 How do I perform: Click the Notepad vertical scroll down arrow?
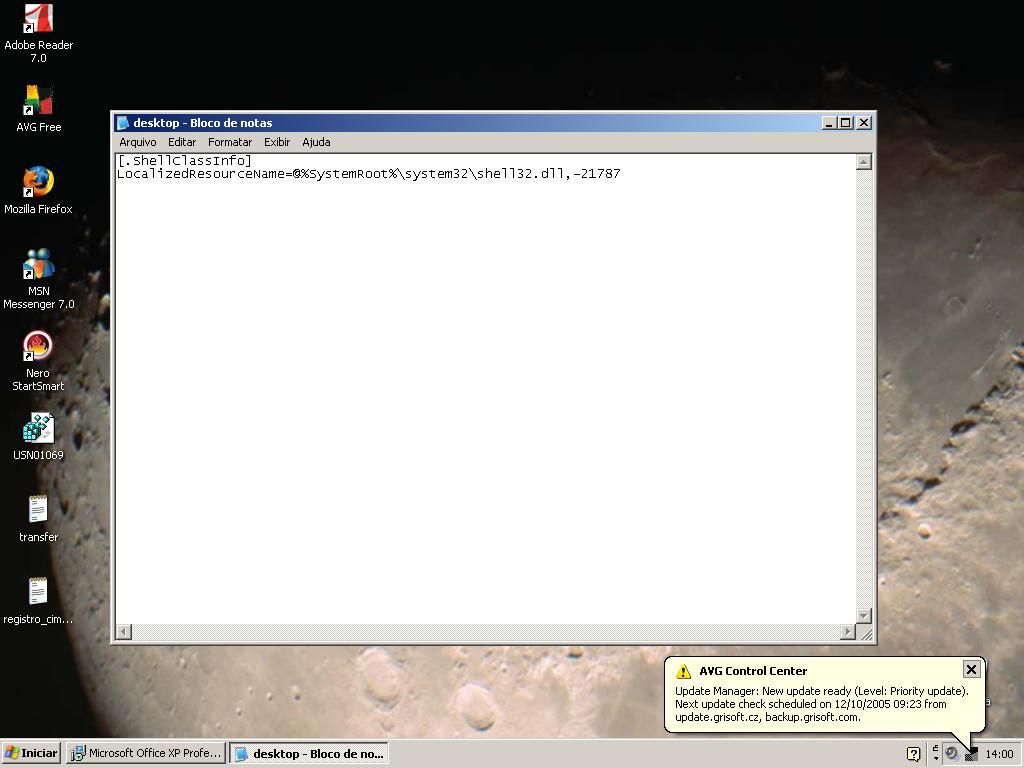863,616
